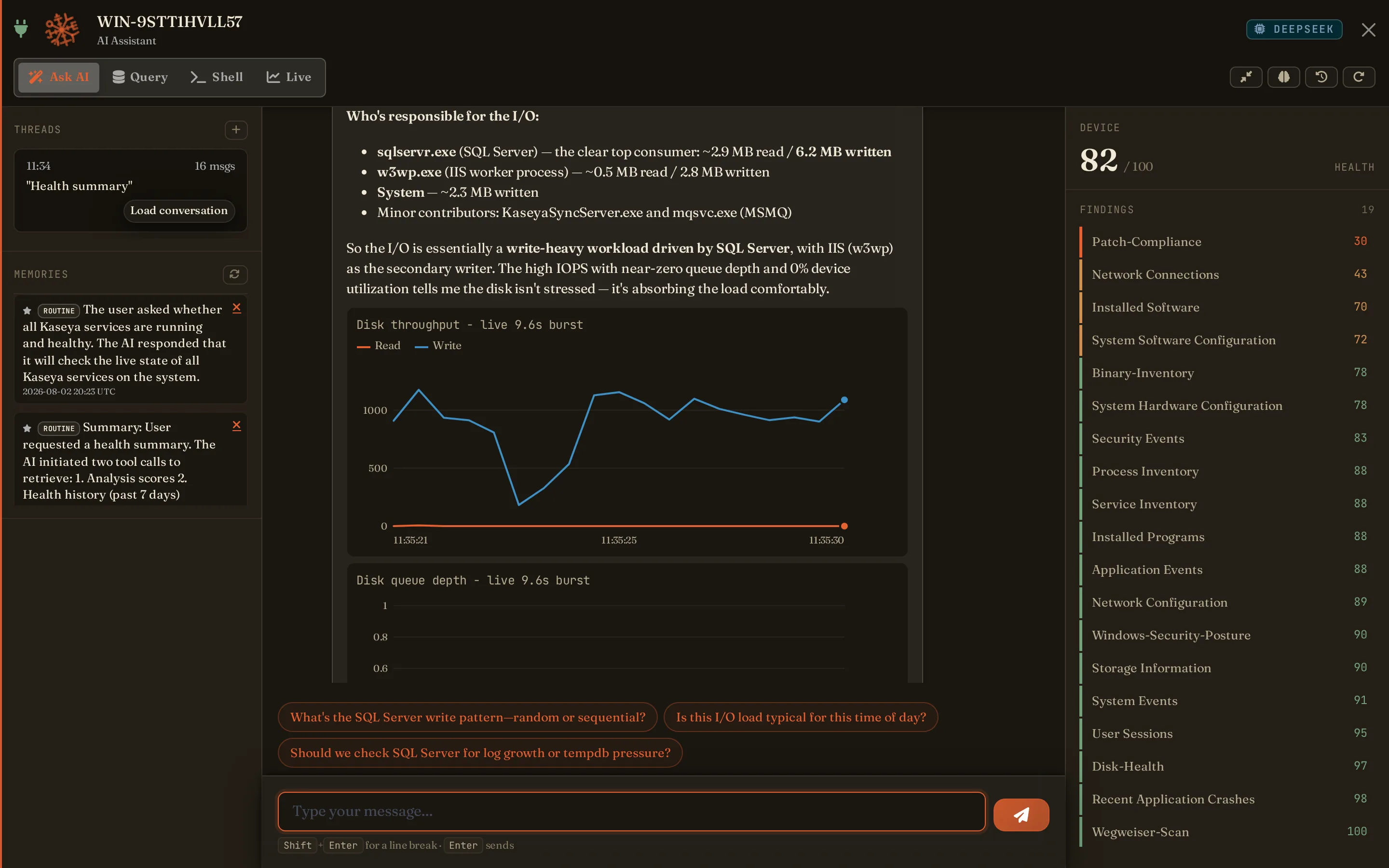
Task: Click the collapse (compress arrows) icon button
Action: point(1245,77)
